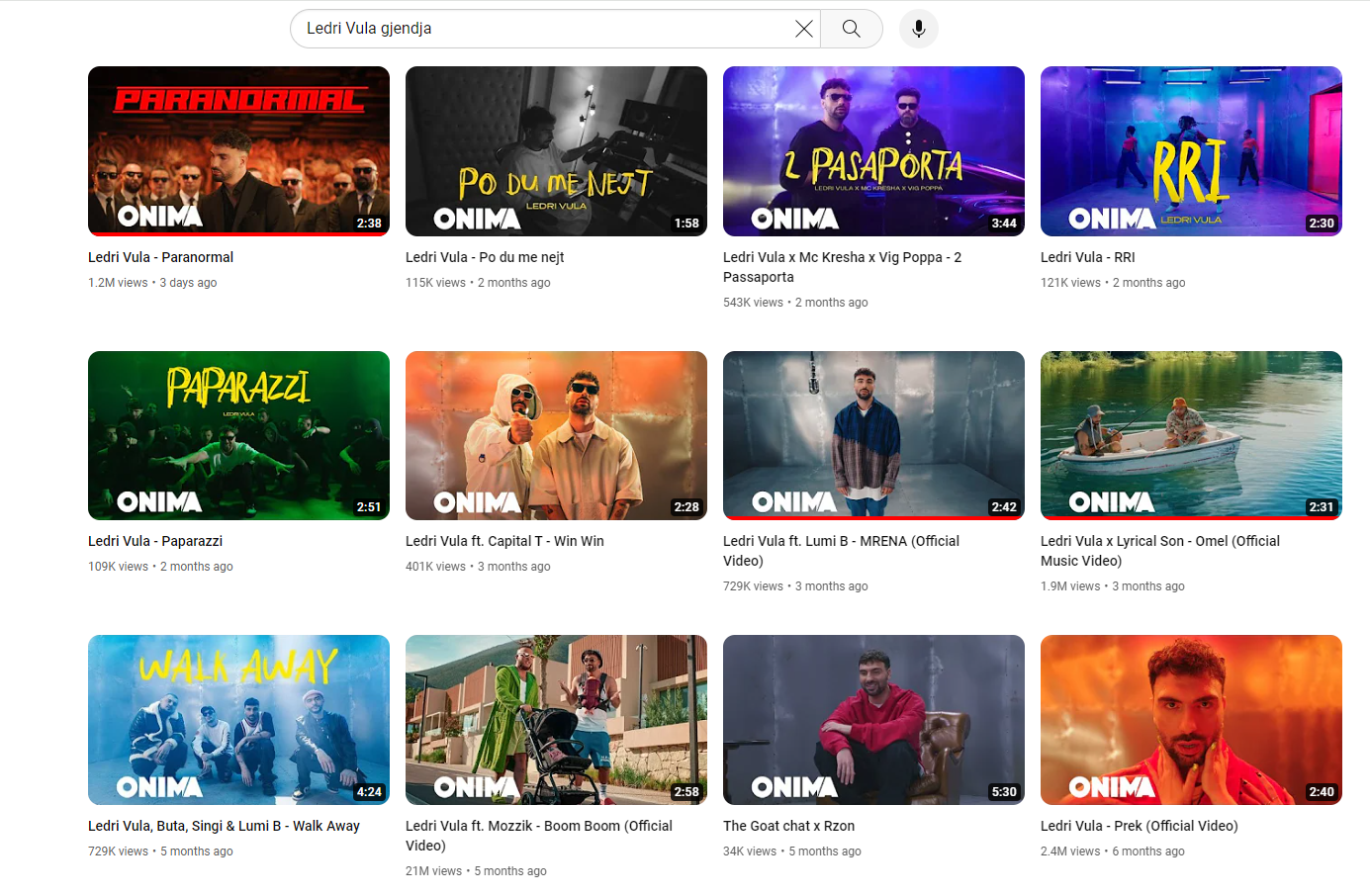
Task: Click the Paparazzi video thumbnail
Action: (x=238, y=435)
